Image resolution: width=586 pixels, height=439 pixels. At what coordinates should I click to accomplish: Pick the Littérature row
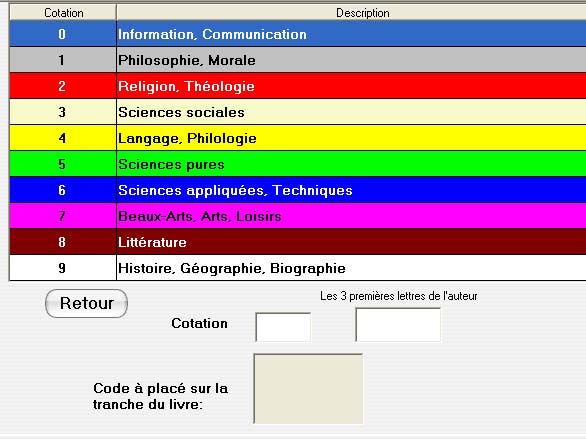click(297, 242)
